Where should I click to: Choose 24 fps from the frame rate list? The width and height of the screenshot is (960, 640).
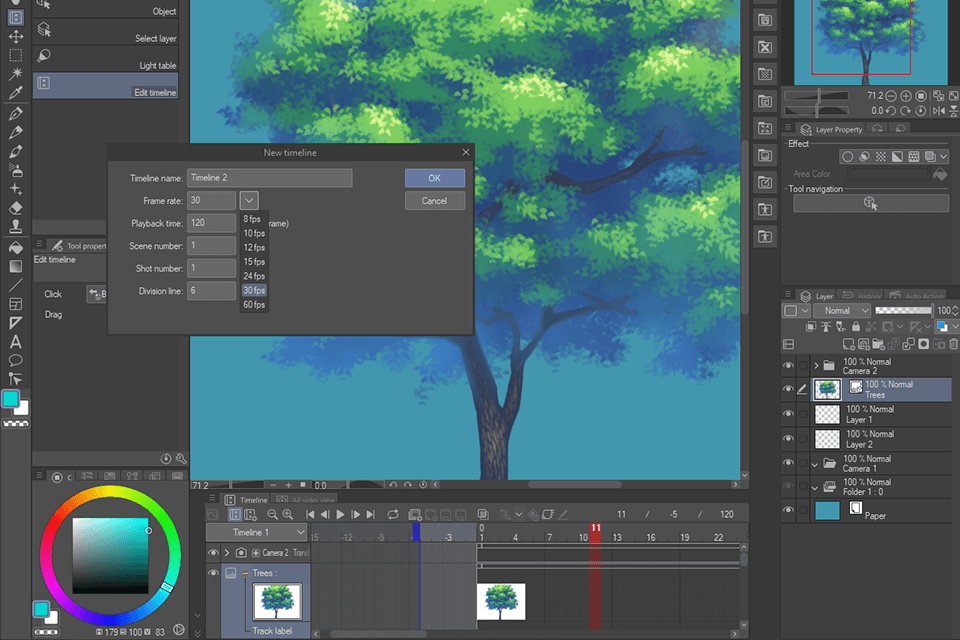tap(254, 275)
